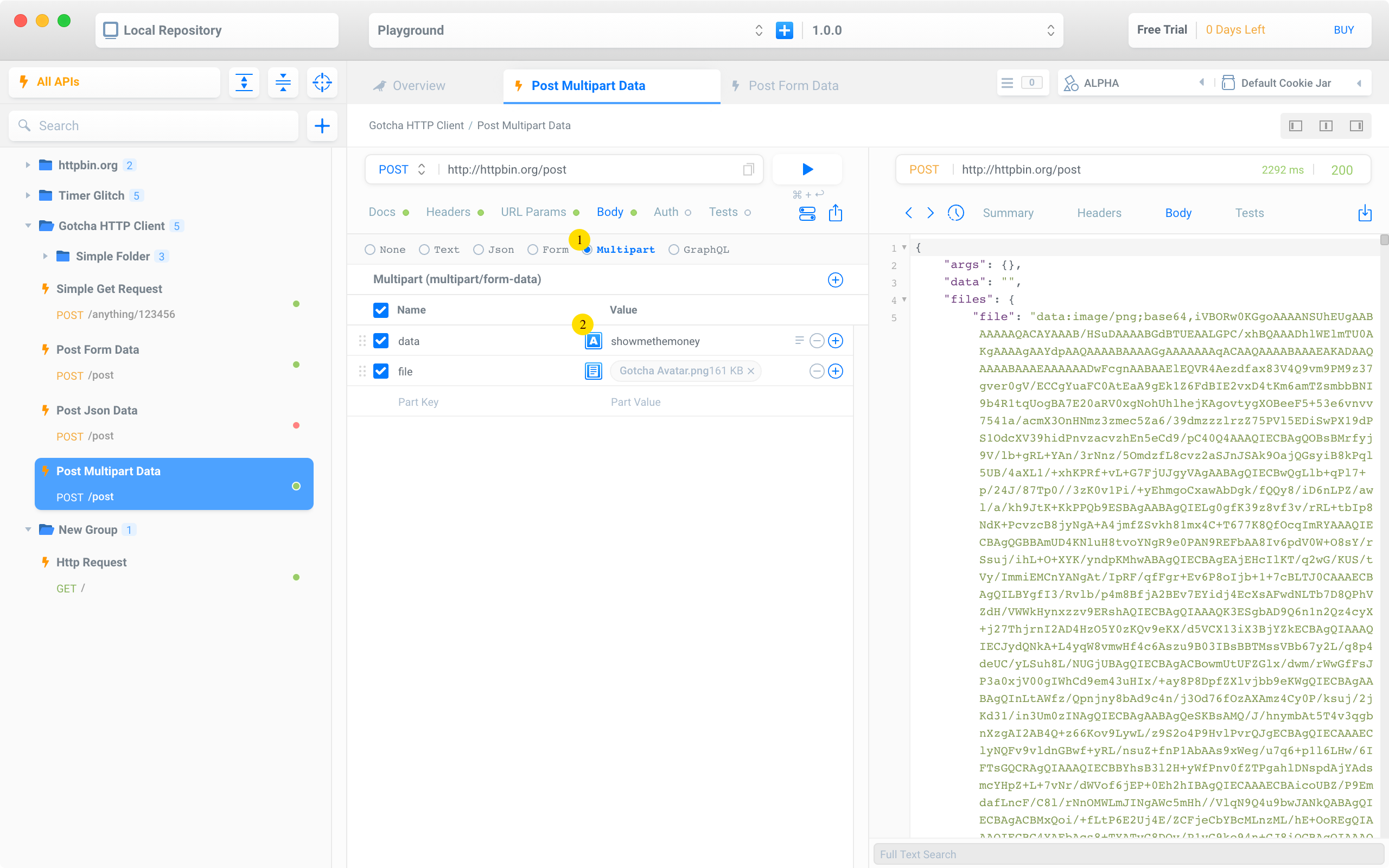Select the GraphQL body type radio
The image size is (1389, 868).
[x=674, y=250]
